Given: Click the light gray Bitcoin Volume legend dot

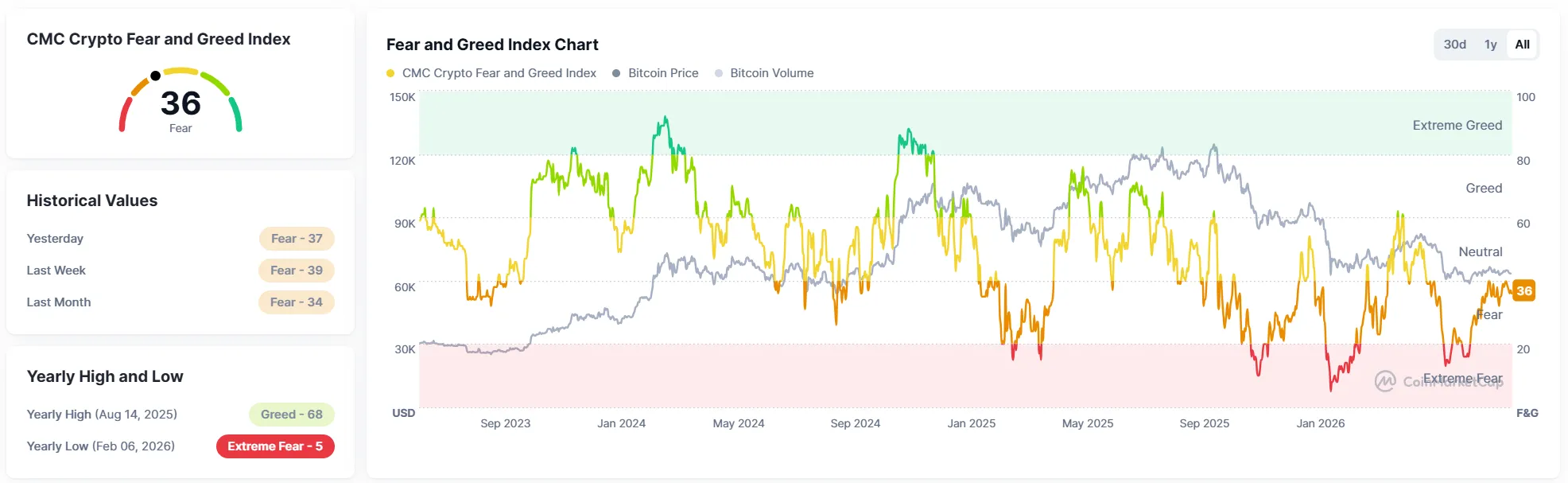Looking at the screenshot, I should 719,73.
